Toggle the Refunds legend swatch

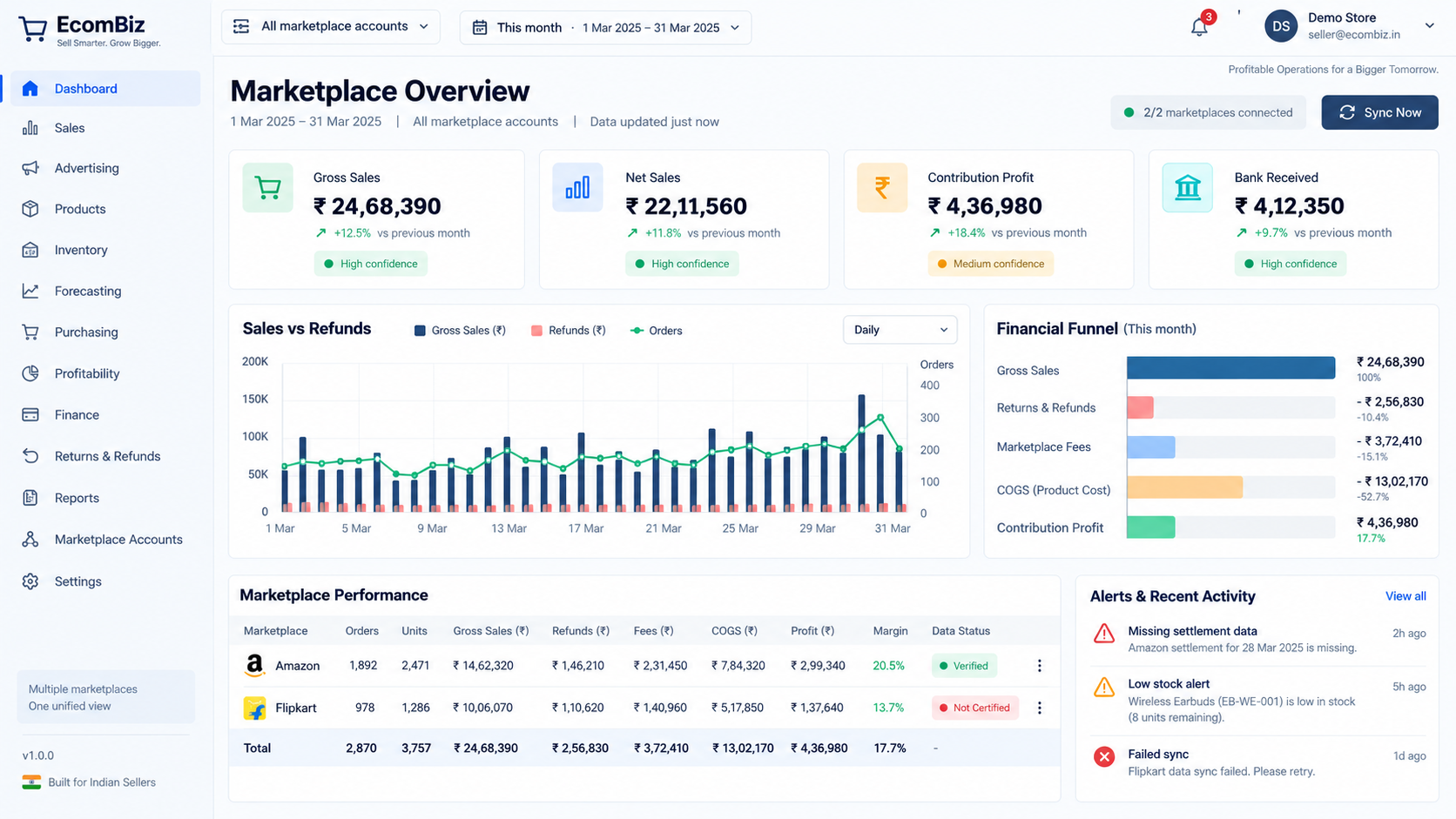click(536, 331)
